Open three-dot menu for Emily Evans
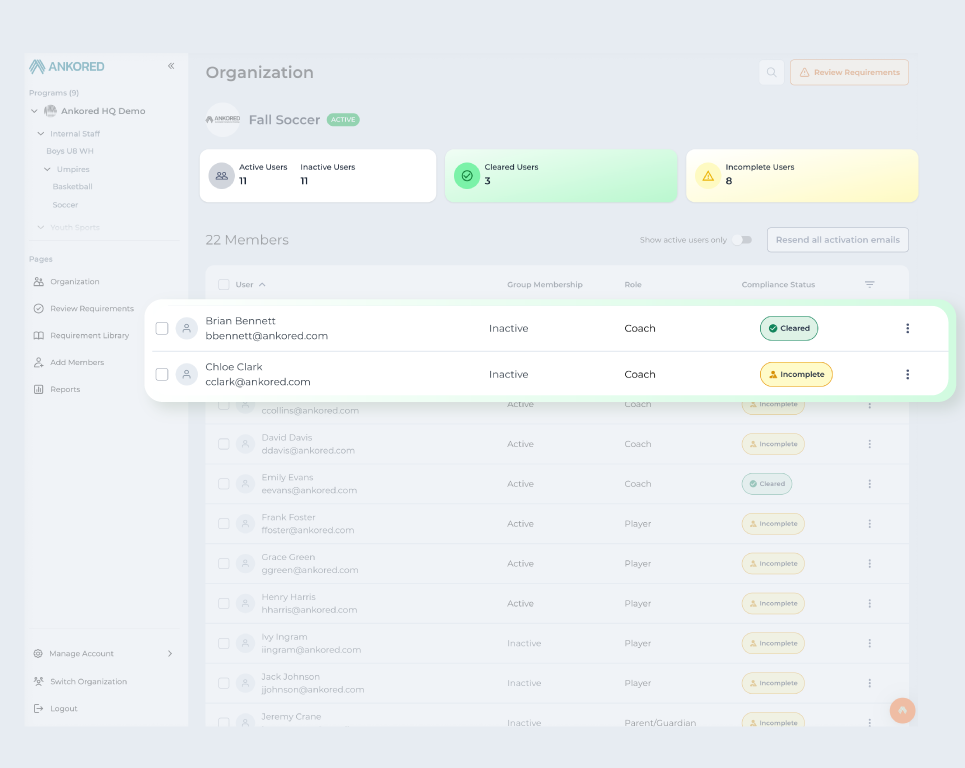Image resolution: width=965 pixels, height=768 pixels. pos(869,484)
